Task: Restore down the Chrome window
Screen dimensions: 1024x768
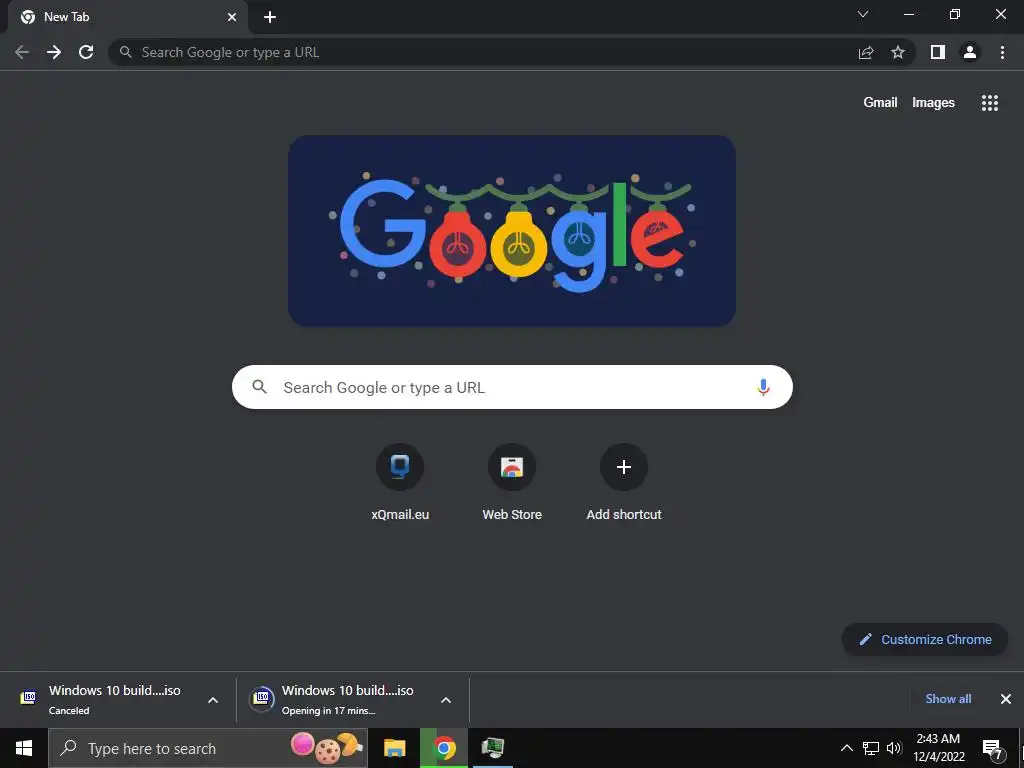Action: 955,14
